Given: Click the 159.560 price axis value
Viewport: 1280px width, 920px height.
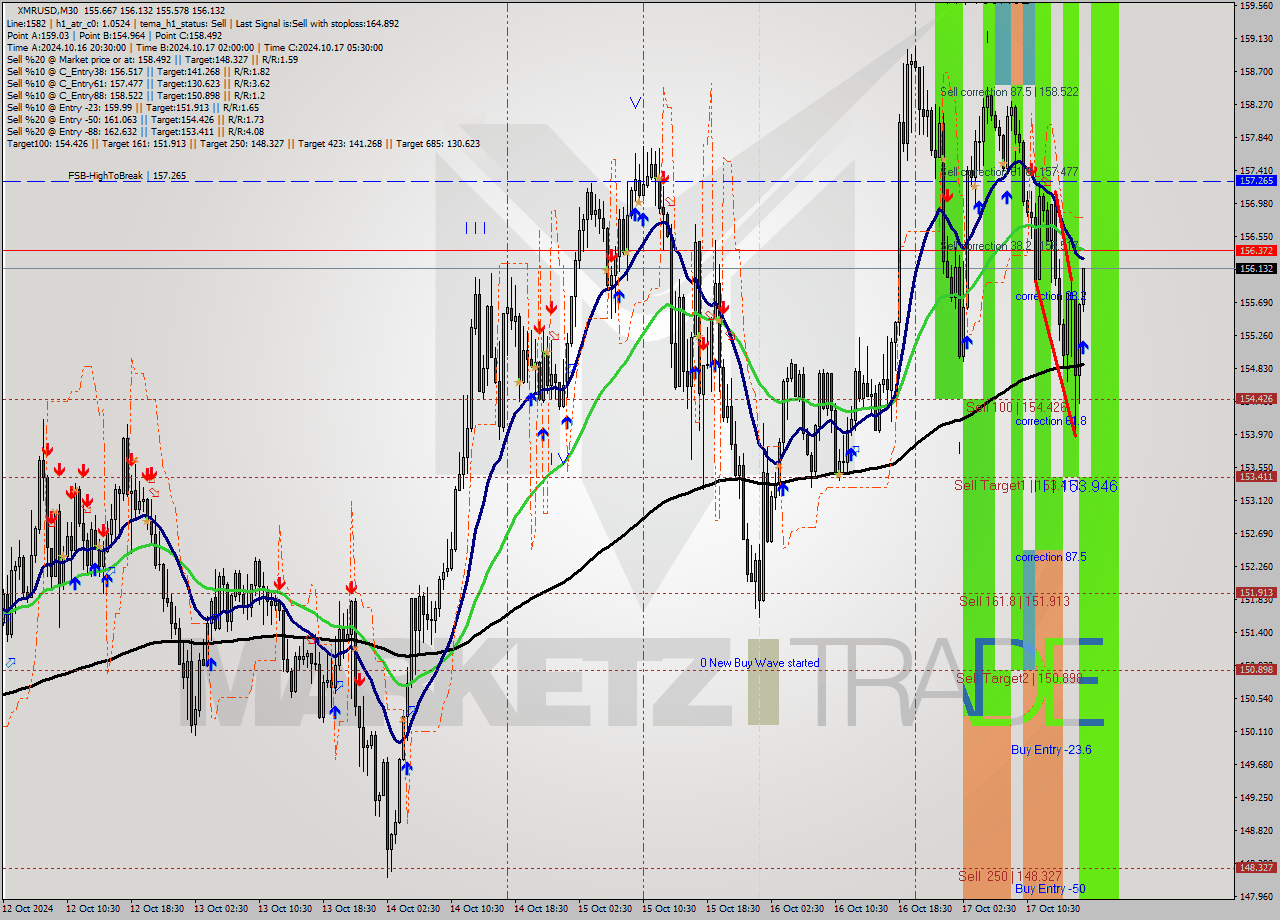Looking at the screenshot, I should [x=1256, y=6].
